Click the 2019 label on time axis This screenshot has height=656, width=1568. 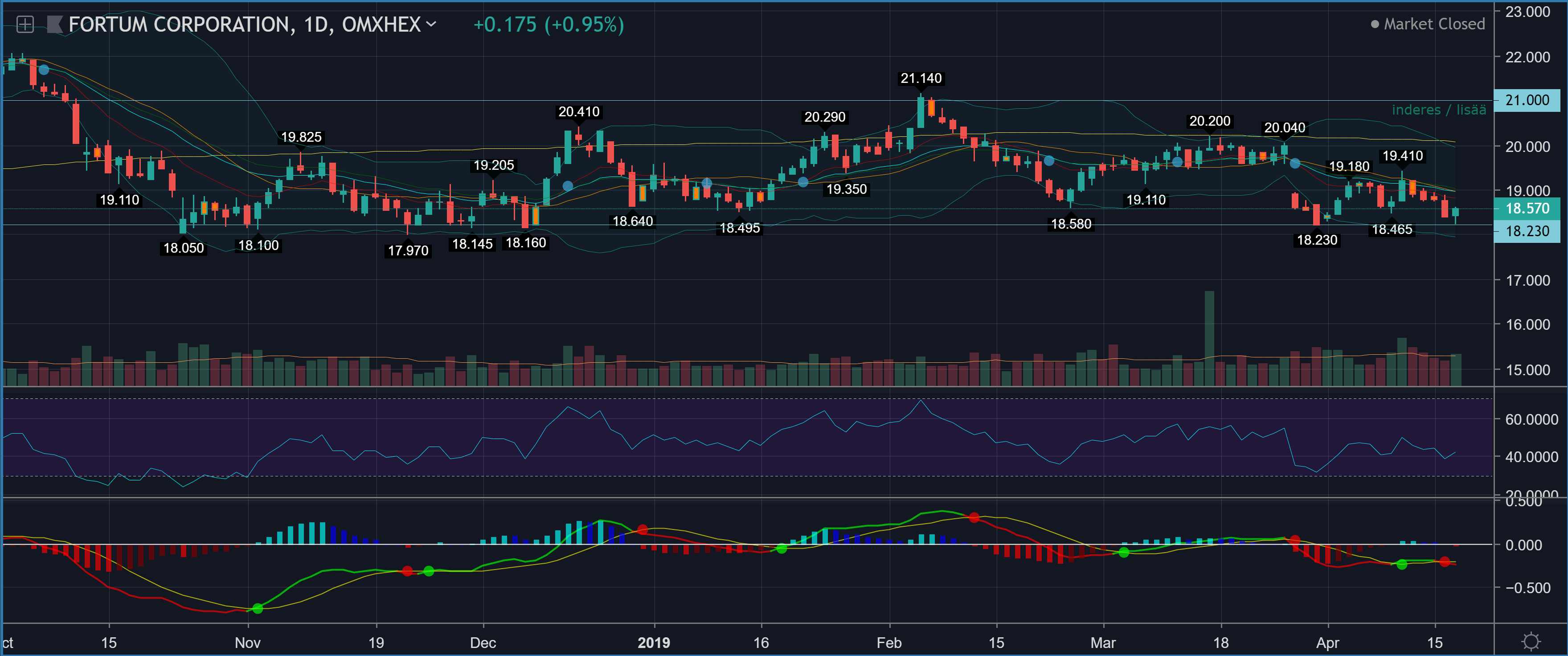(x=654, y=643)
